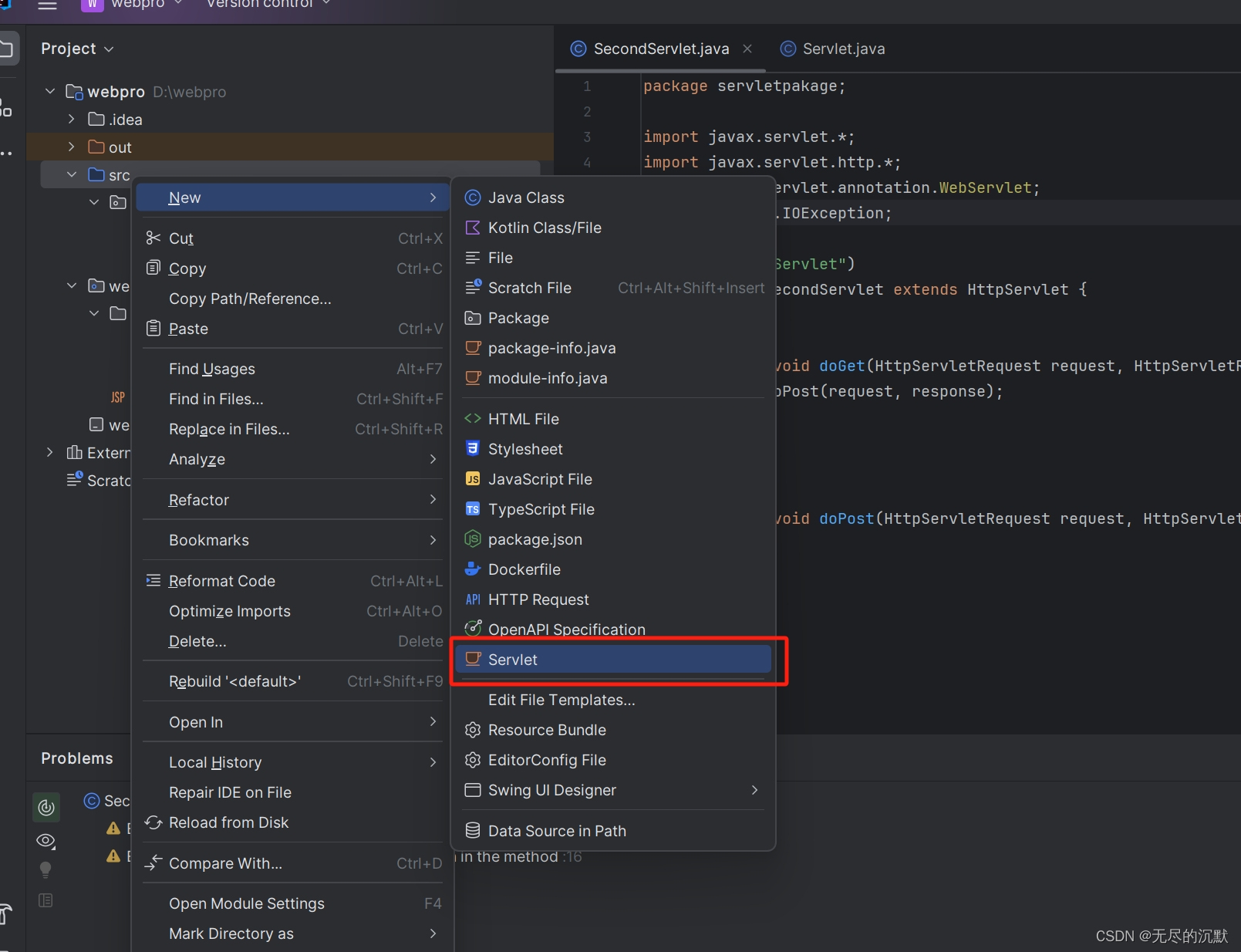Screen dimensions: 1241x952
Task: Toggle the eye view icon in Problems panel
Action: point(46,840)
